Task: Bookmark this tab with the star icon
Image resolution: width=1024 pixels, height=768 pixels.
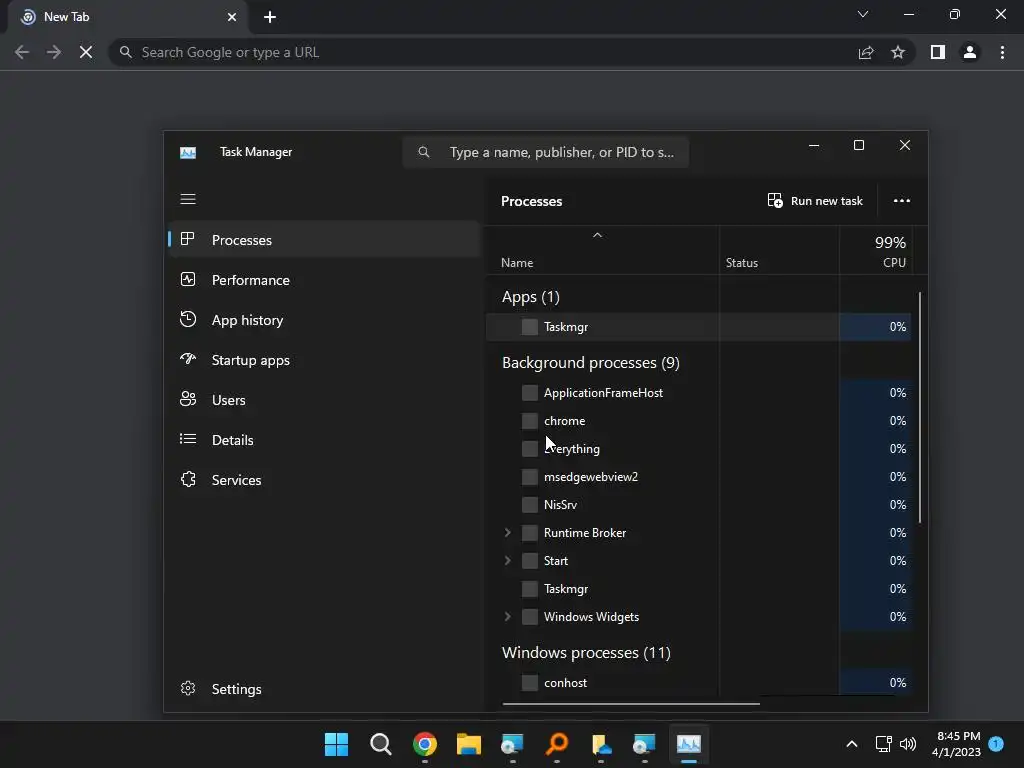Action: (x=898, y=52)
